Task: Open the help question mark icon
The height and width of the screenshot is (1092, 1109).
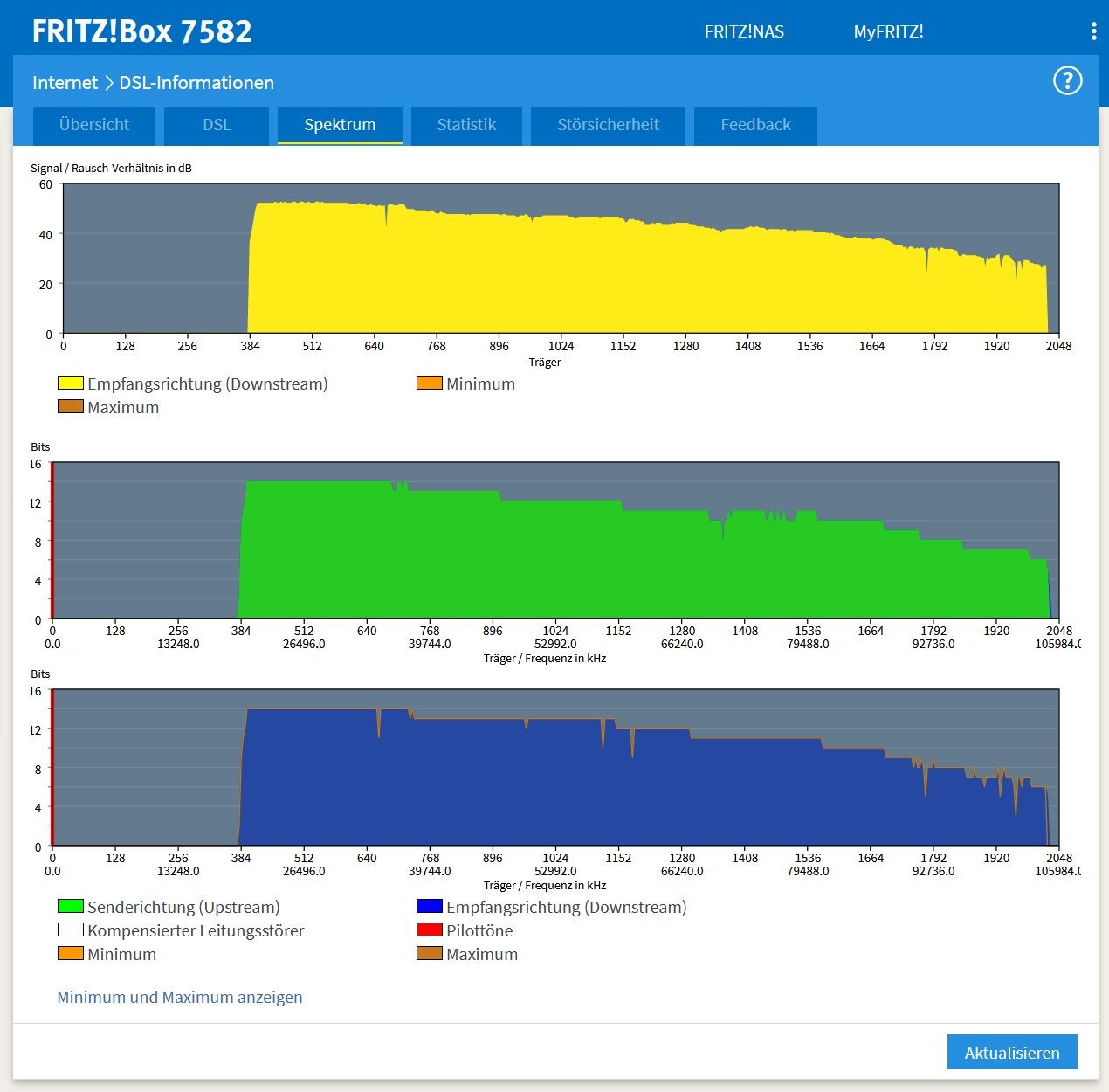Action: (1067, 81)
